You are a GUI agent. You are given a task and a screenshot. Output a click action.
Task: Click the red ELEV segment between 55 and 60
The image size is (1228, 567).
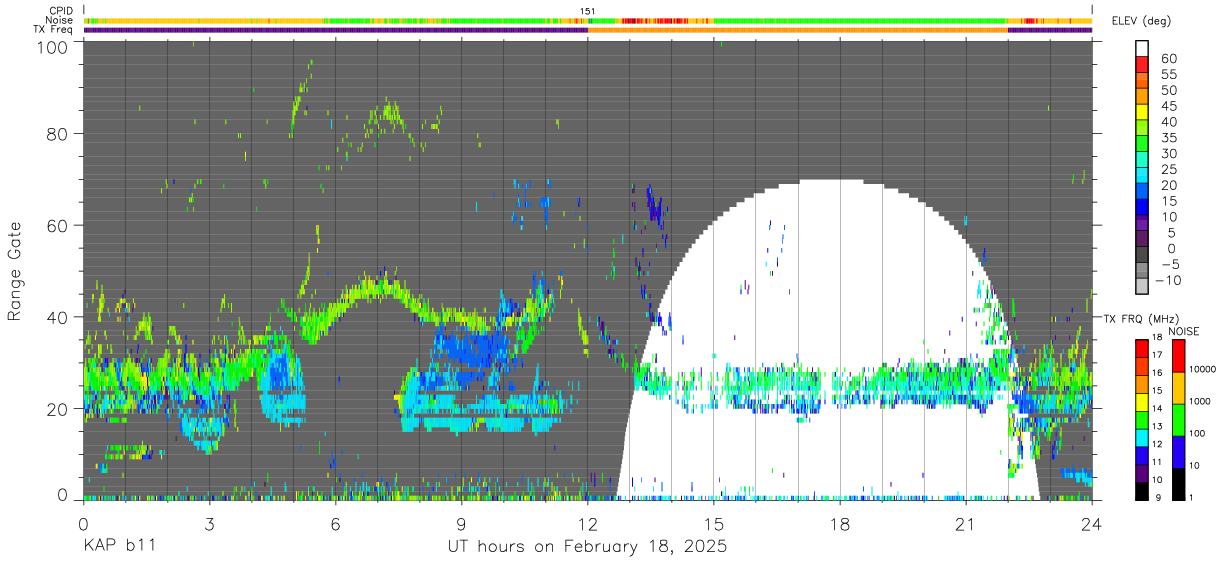(x=1142, y=64)
